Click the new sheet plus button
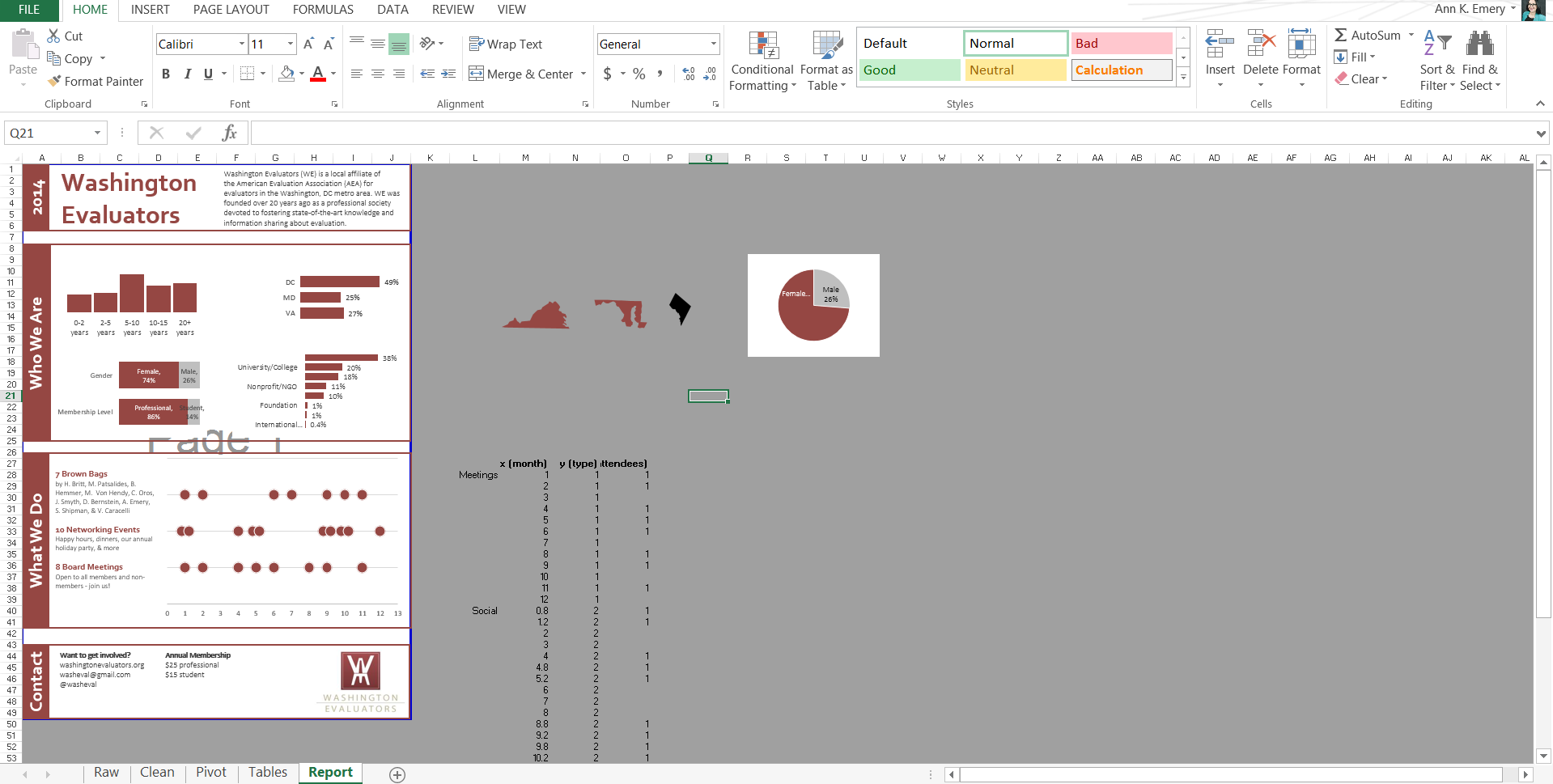Viewport: 1553px width, 784px height. click(397, 774)
